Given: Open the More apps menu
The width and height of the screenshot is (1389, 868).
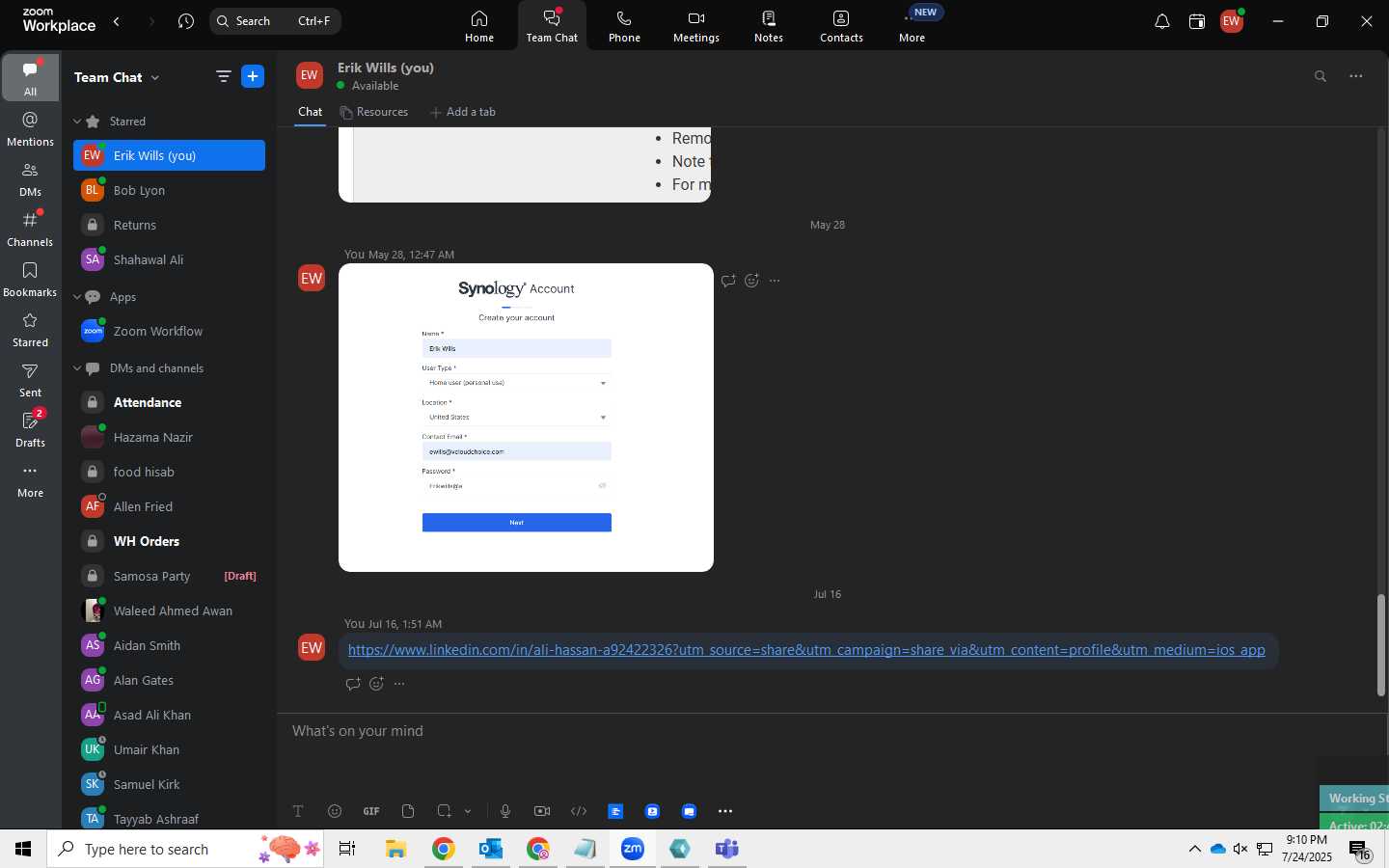Looking at the screenshot, I should click(x=912, y=26).
